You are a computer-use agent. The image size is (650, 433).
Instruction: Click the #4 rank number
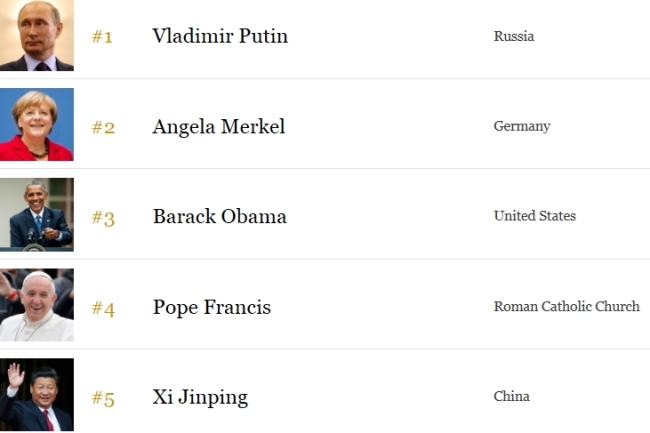(103, 309)
